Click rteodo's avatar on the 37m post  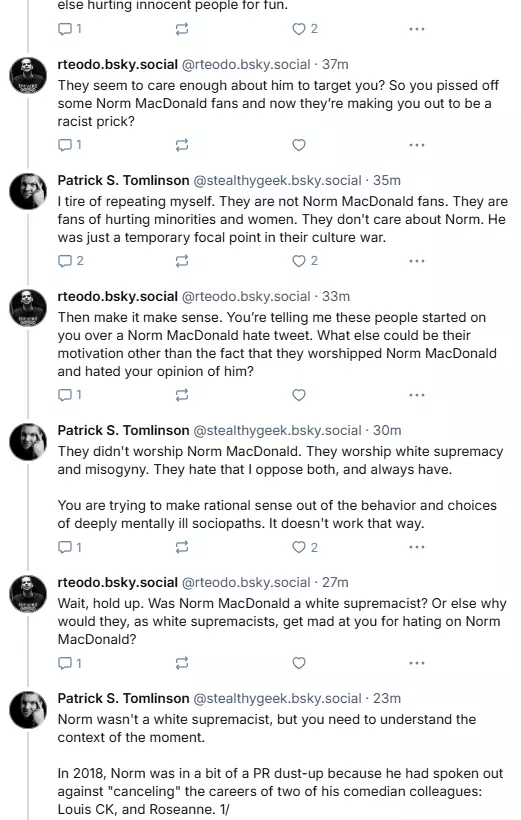pos(28,75)
